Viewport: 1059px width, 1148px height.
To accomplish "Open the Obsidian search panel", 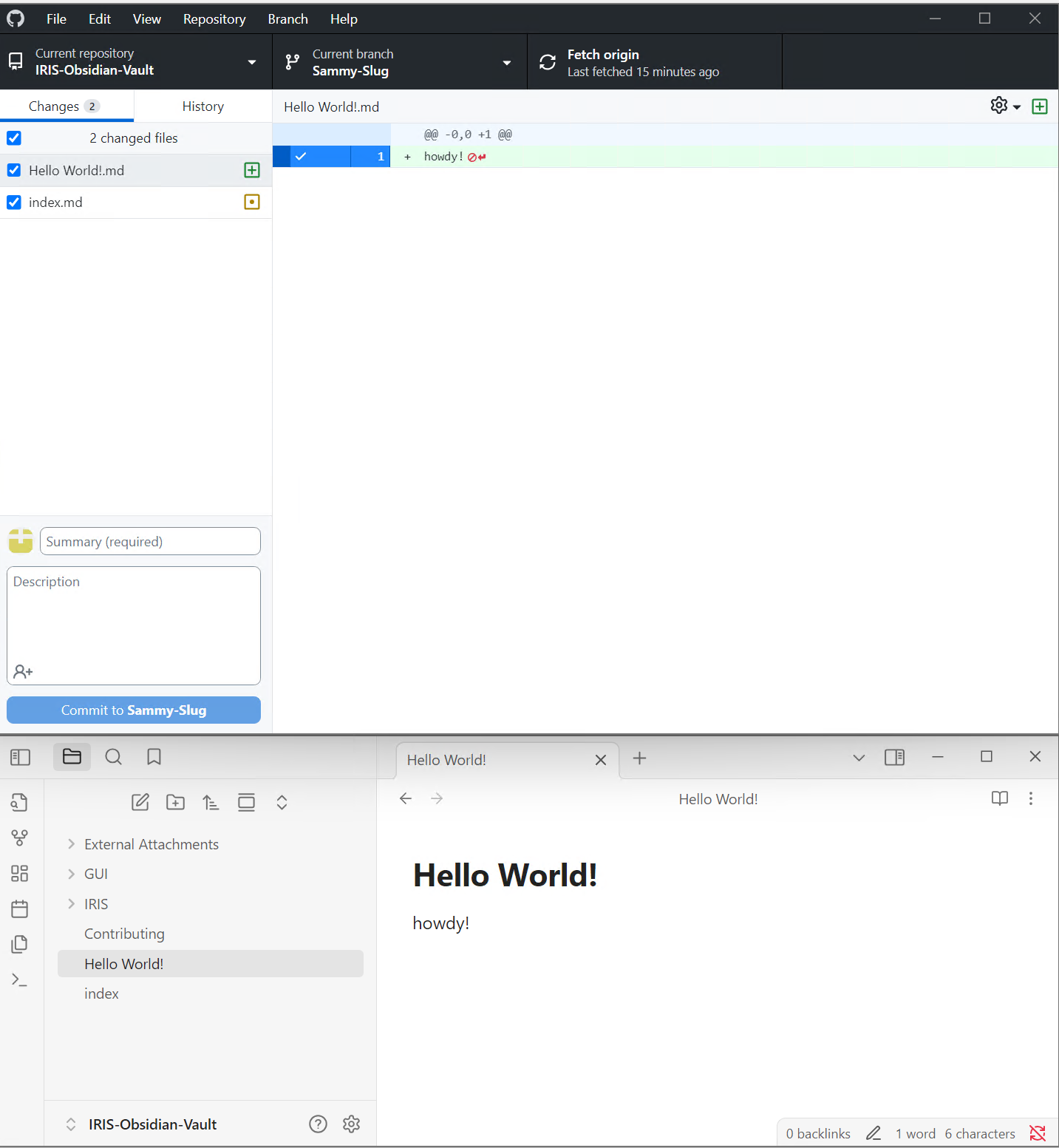I will pos(113,757).
